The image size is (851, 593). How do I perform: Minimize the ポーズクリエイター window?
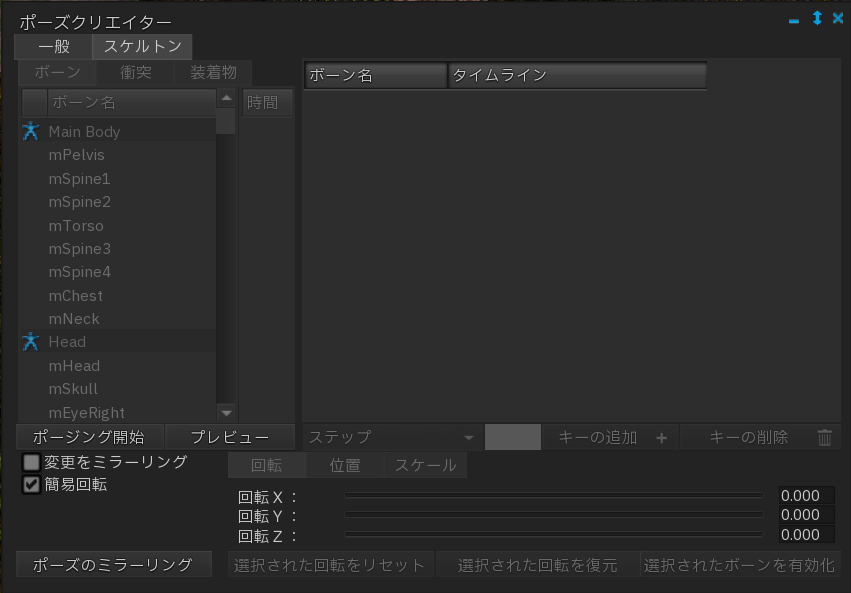pyautogui.click(x=793, y=21)
